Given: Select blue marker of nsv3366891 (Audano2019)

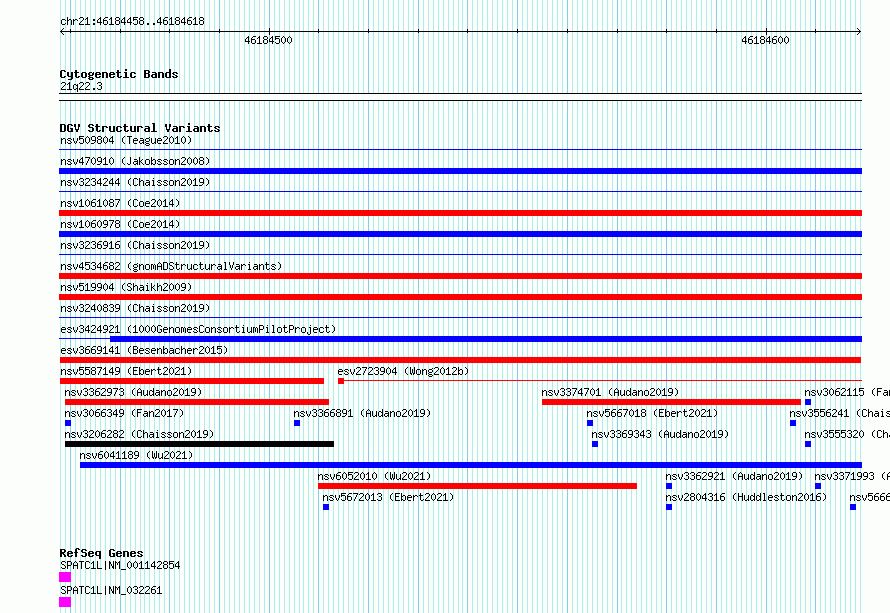Looking at the screenshot, I should [297, 423].
